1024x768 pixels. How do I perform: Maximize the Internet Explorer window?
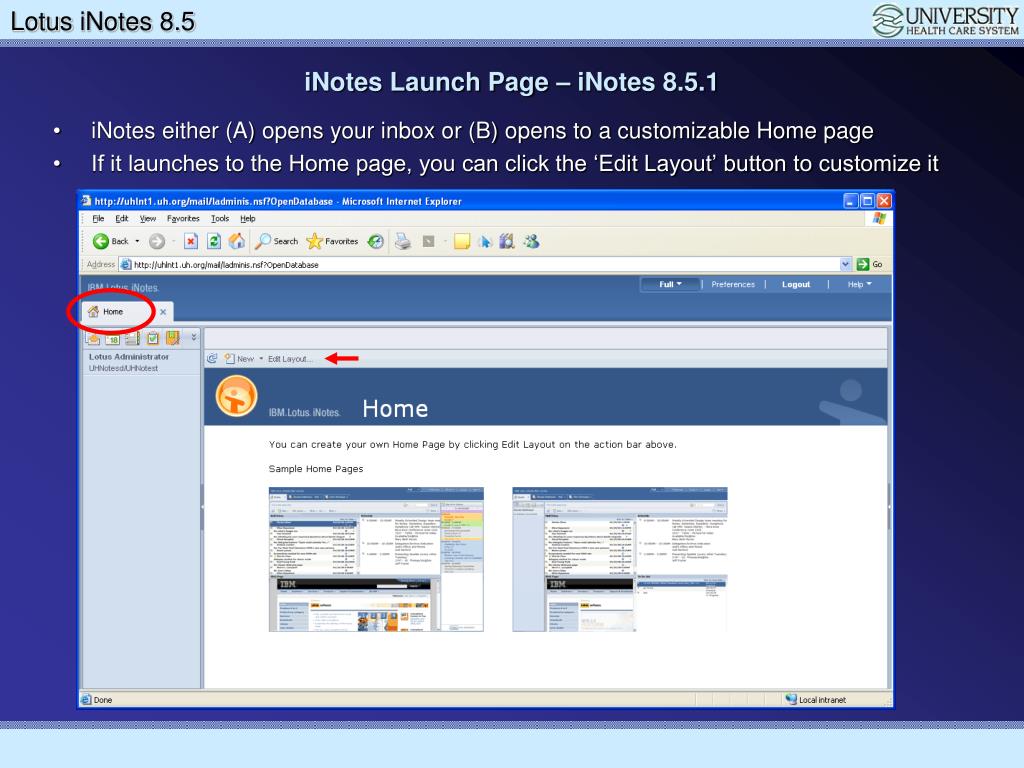pos(867,201)
